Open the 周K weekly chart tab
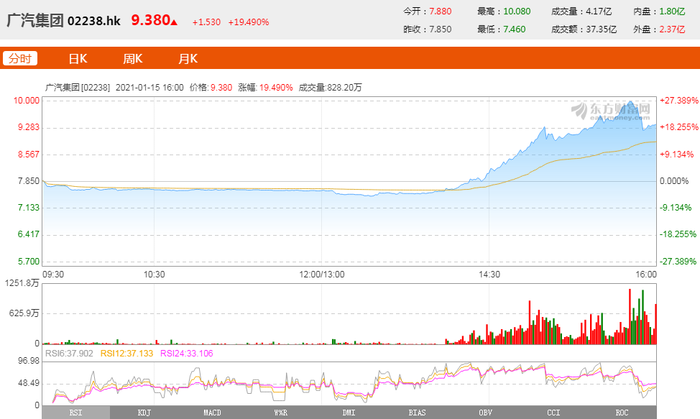Image resolution: width=700 pixels, height=419 pixels. pyautogui.click(x=133, y=59)
